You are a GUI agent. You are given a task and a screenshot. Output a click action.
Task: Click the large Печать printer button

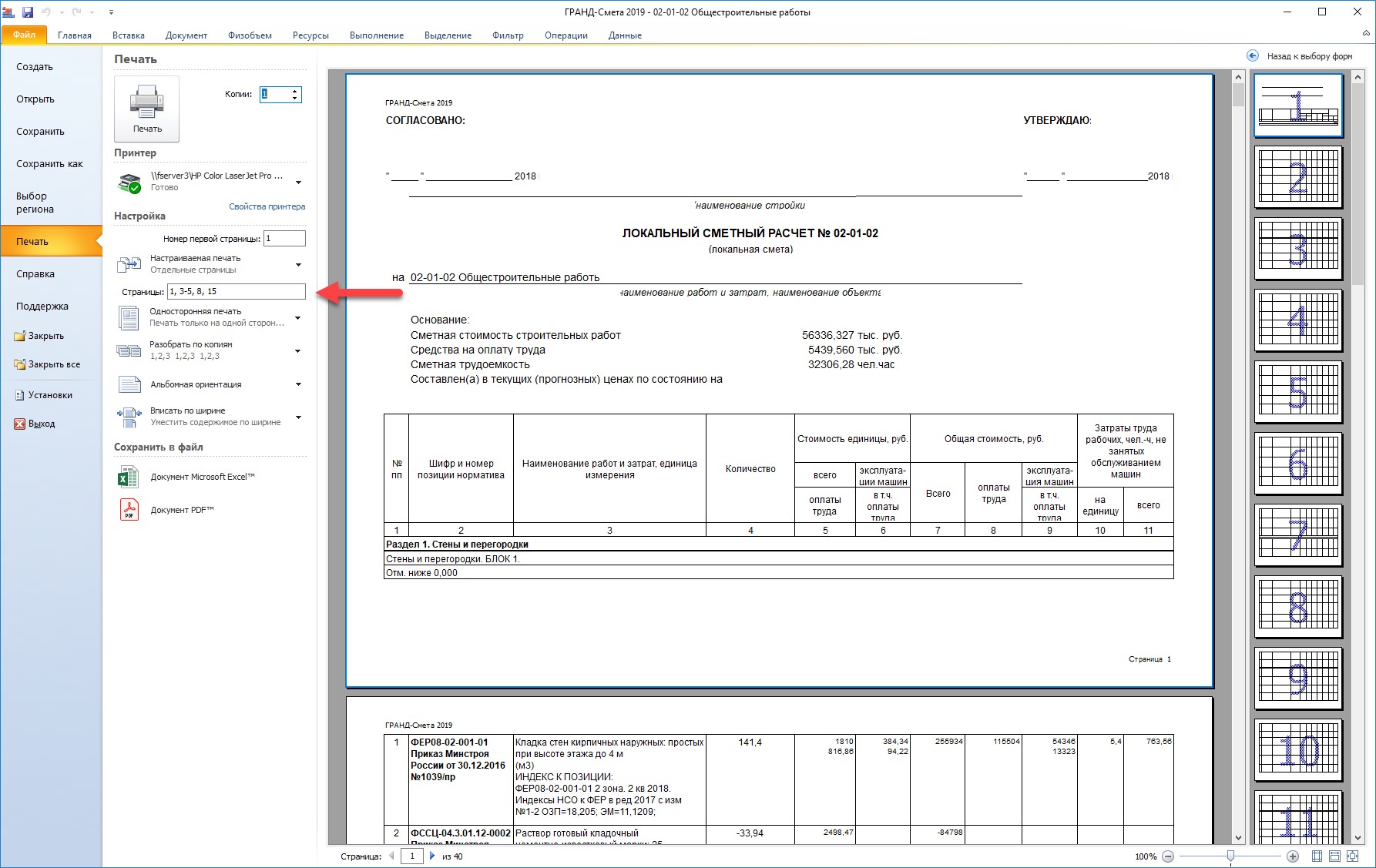tap(146, 109)
